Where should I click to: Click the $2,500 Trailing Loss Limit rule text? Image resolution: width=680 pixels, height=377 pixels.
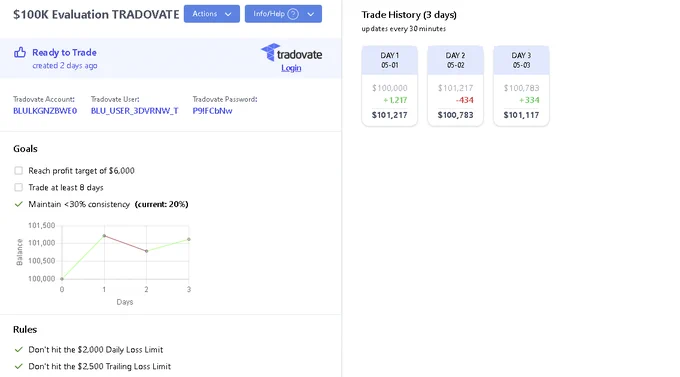(99, 367)
